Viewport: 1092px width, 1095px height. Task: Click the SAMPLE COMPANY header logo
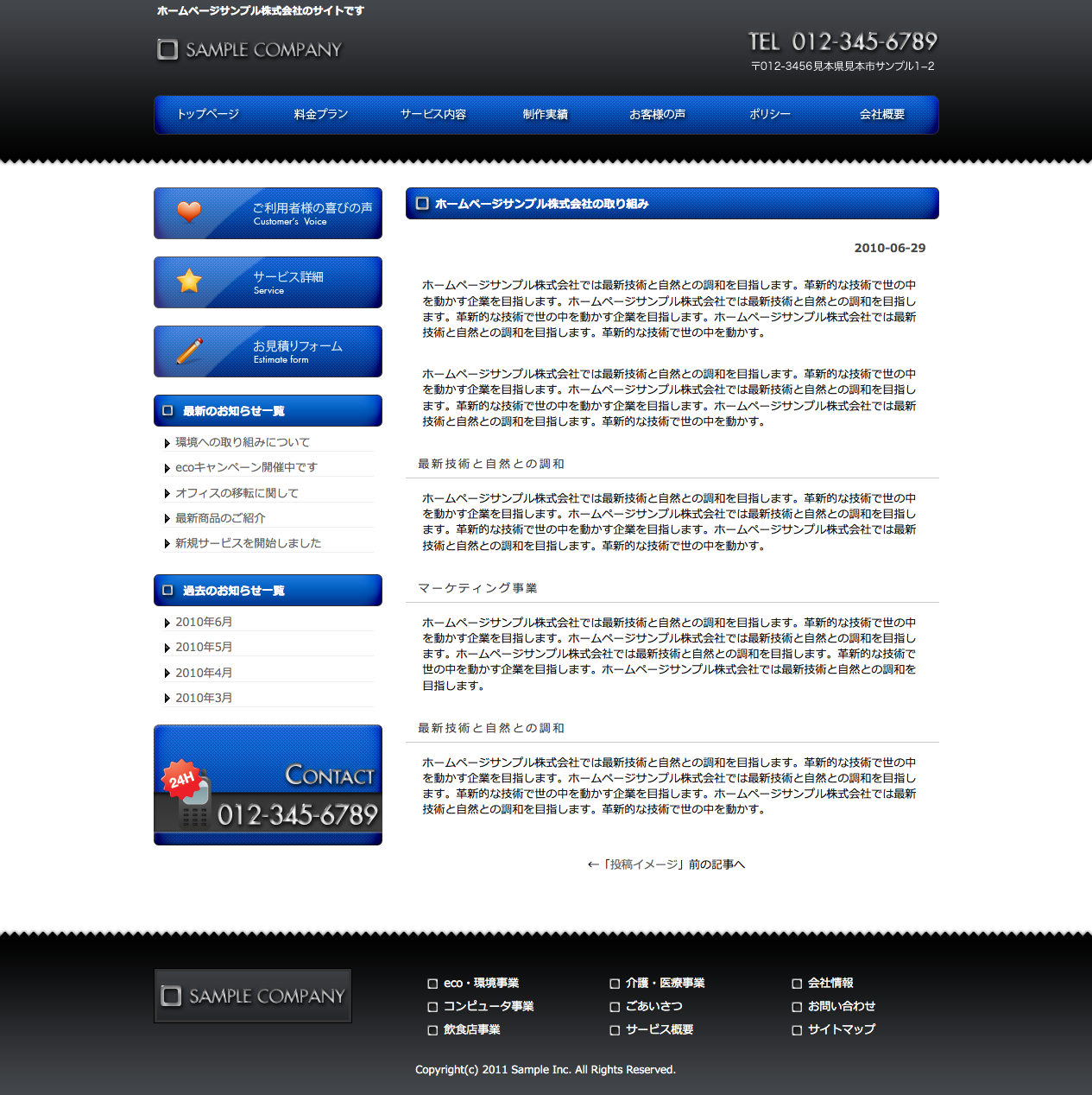point(249,50)
